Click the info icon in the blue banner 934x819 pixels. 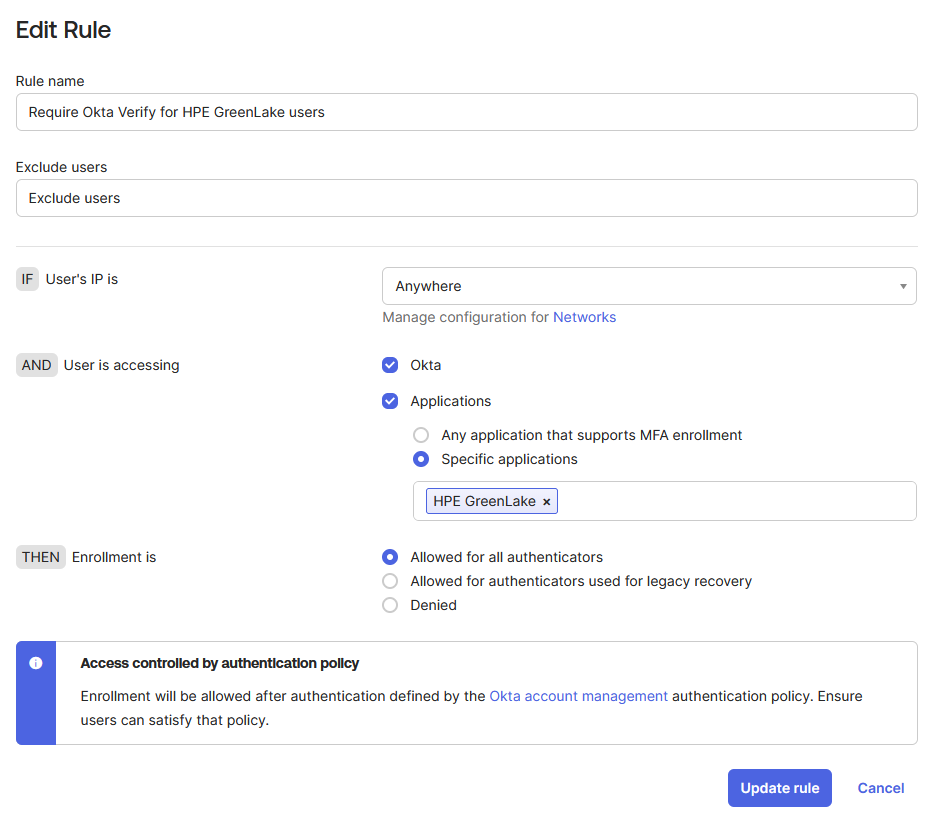click(36, 663)
